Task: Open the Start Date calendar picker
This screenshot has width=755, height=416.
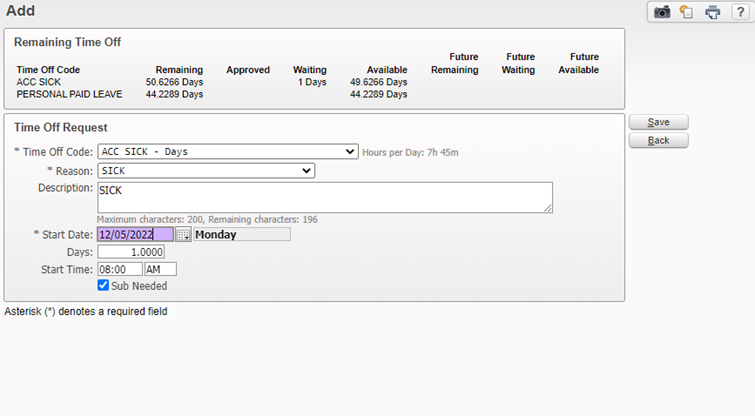Action: point(183,235)
